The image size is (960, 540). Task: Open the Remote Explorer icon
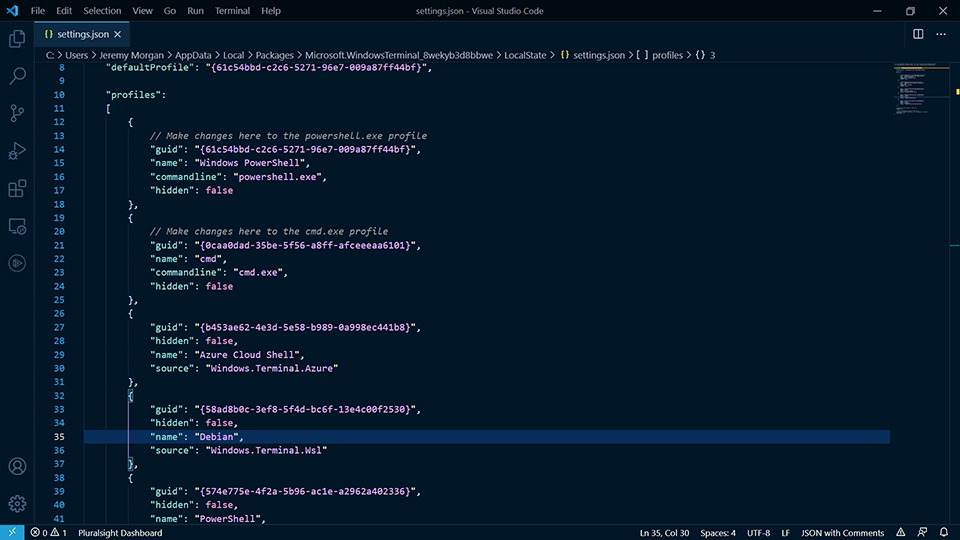coord(17,226)
